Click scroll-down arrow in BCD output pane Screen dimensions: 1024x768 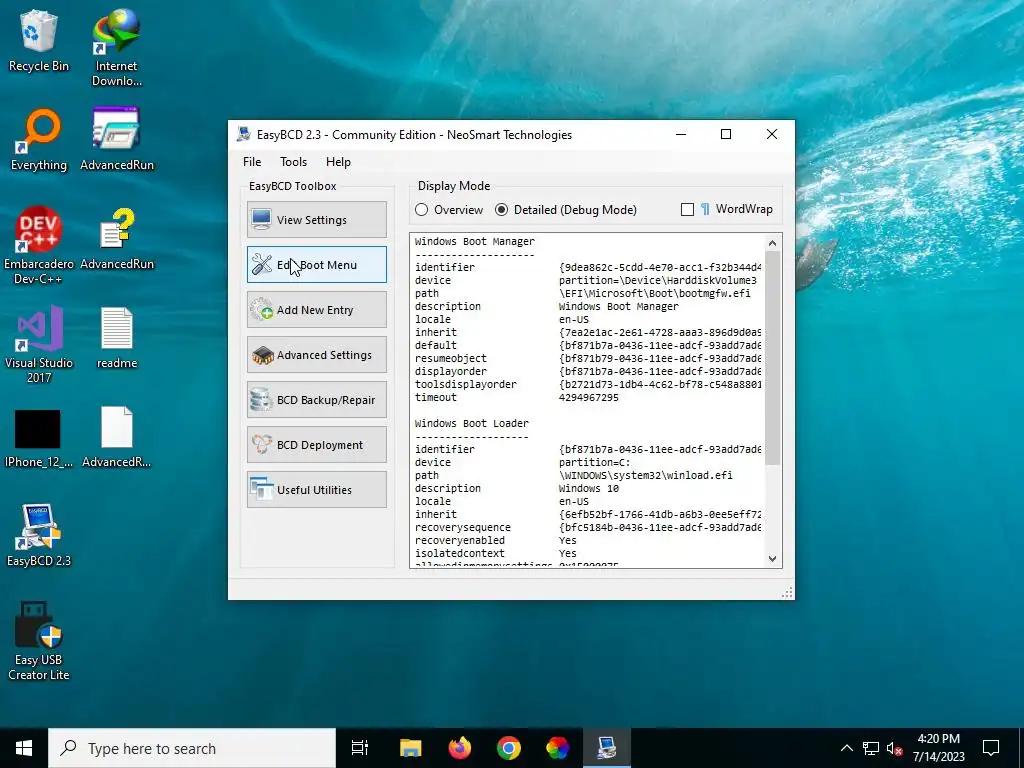click(x=773, y=558)
